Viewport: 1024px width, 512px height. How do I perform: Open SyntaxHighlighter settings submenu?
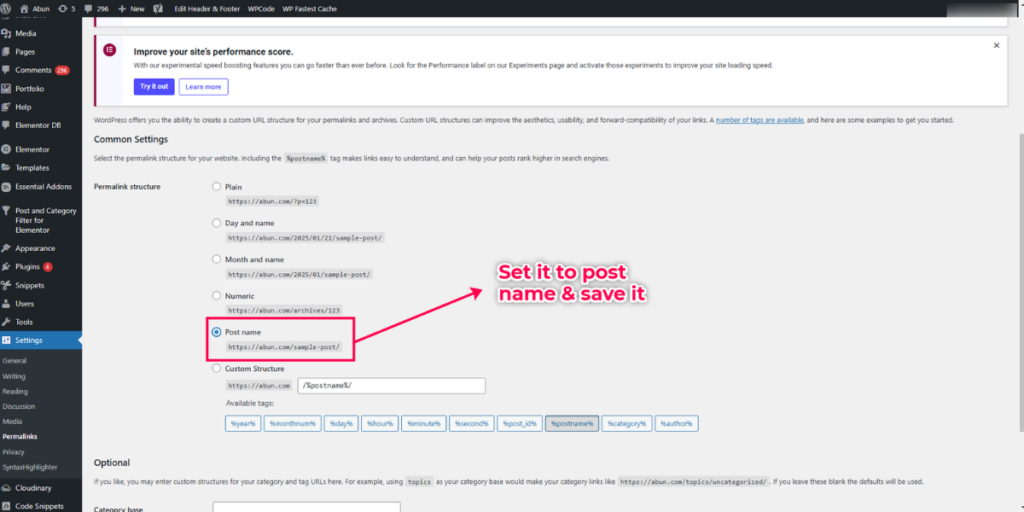coord(29,468)
